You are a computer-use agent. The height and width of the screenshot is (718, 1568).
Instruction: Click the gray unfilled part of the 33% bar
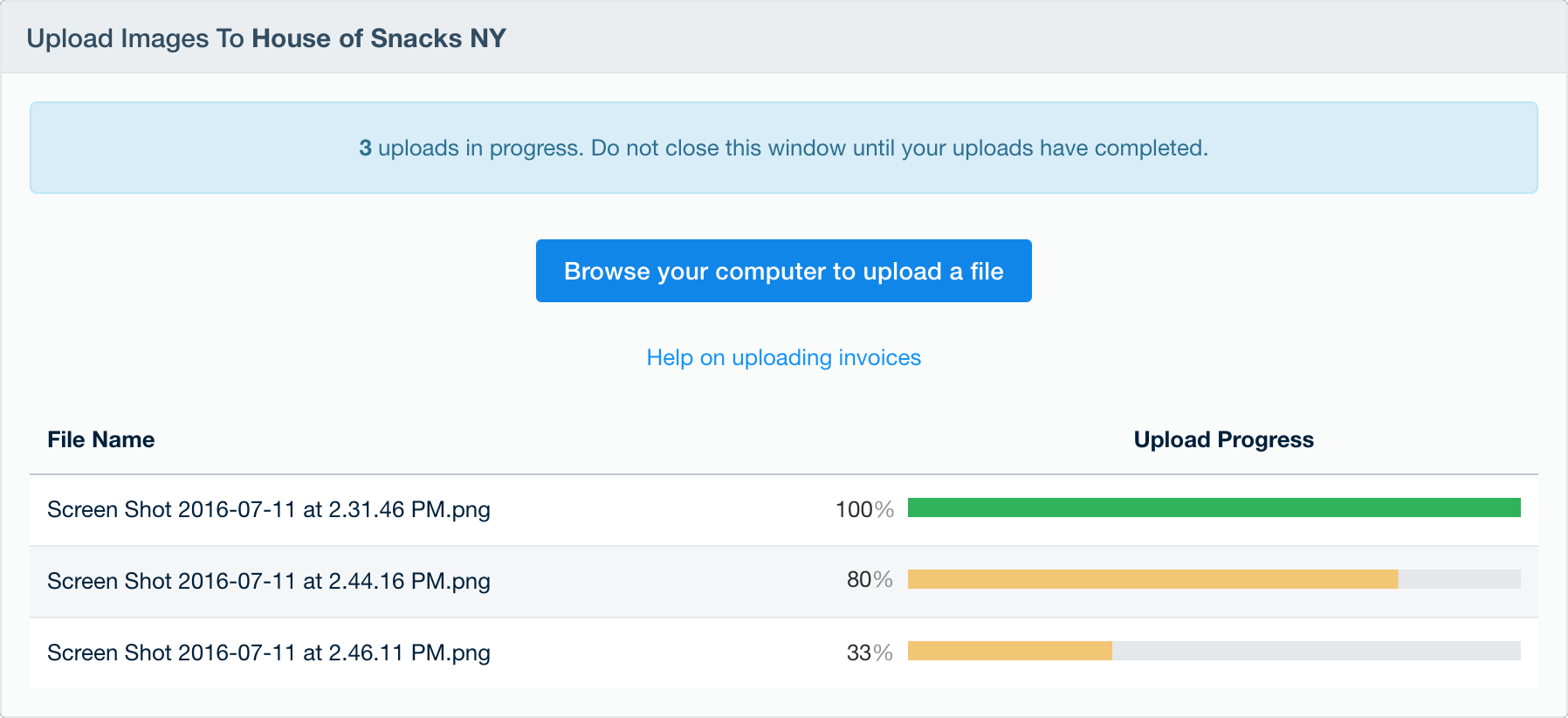pyautogui.click(x=1316, y=651)
